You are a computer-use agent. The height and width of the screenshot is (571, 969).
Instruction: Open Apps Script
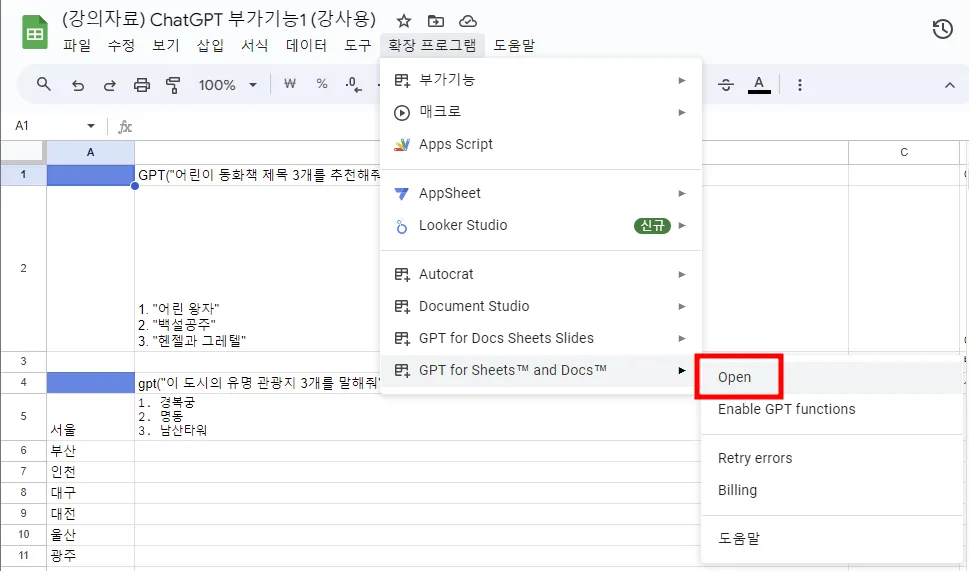click(541, 144)
